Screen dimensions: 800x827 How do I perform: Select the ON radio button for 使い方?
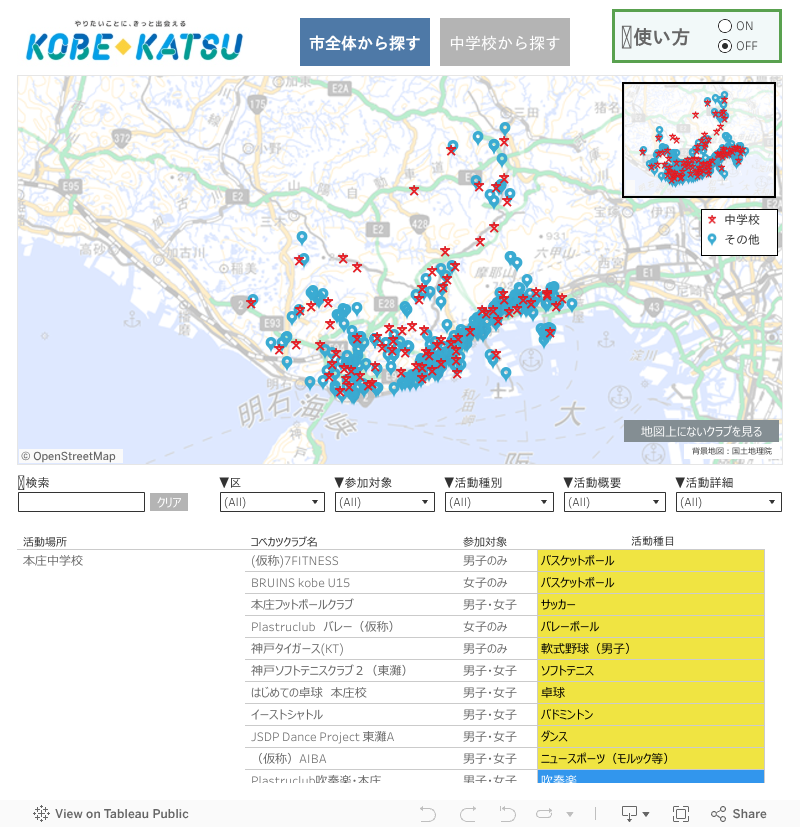725,26
